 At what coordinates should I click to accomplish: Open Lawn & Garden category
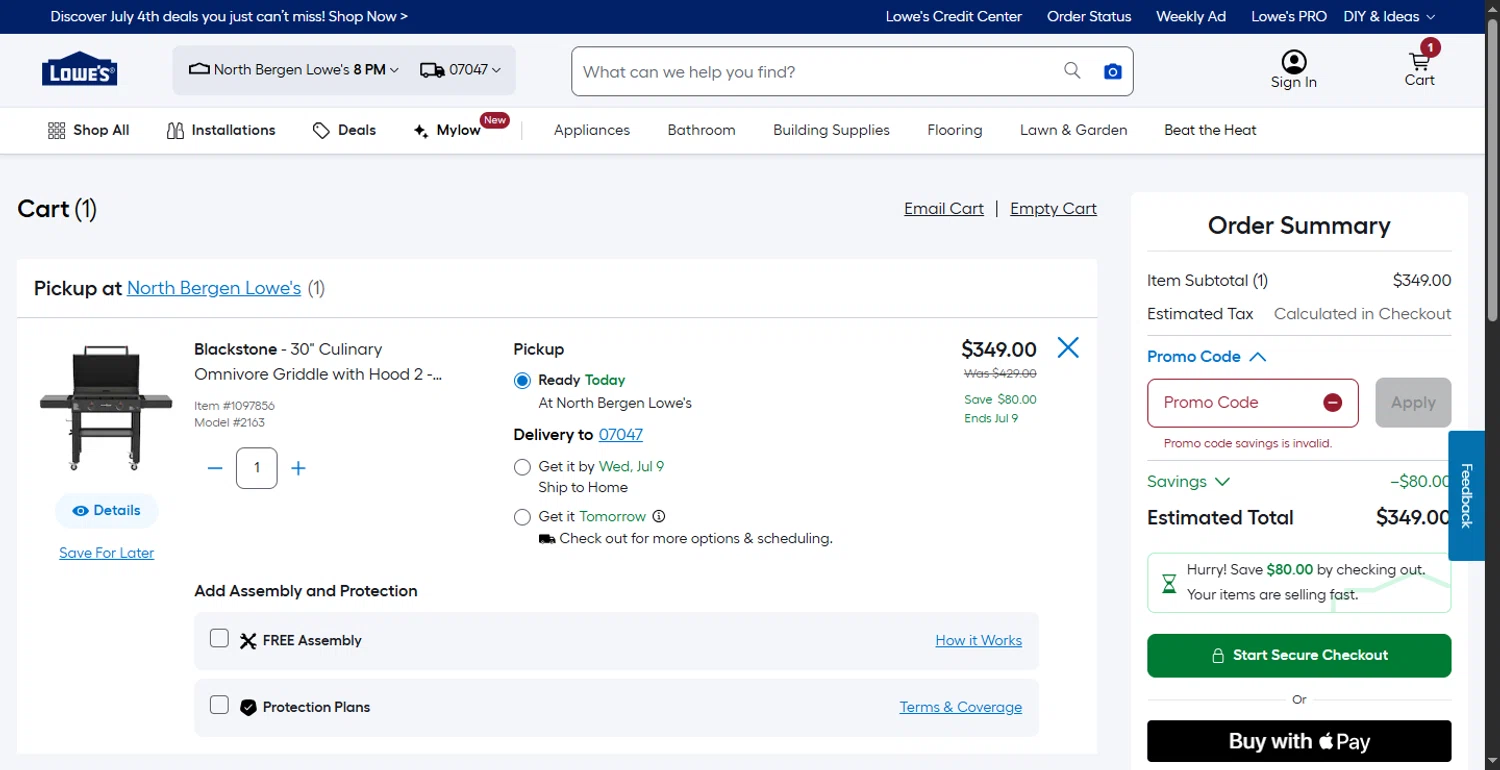click(x=1073, y=130)
